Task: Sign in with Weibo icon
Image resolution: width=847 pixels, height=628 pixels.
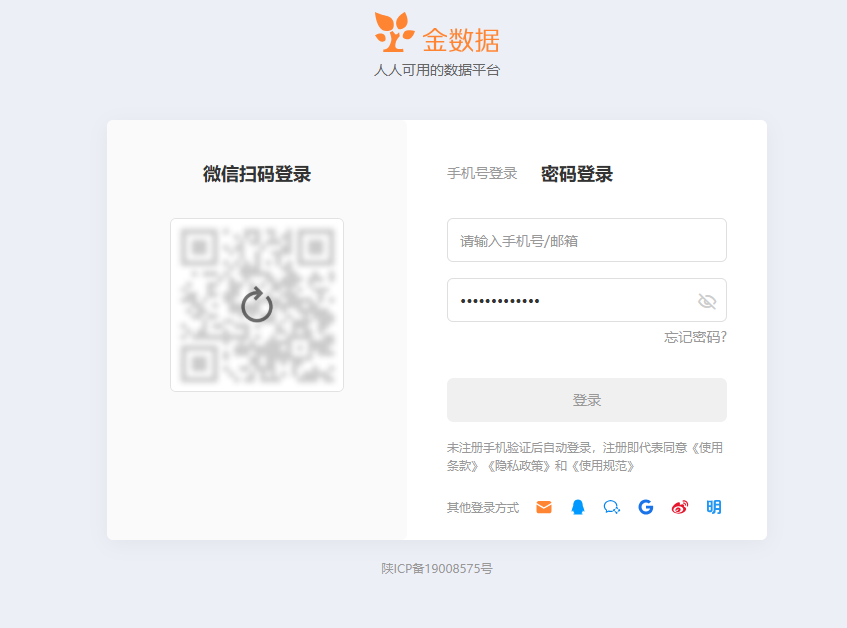Action: click(x=680, y=507)
